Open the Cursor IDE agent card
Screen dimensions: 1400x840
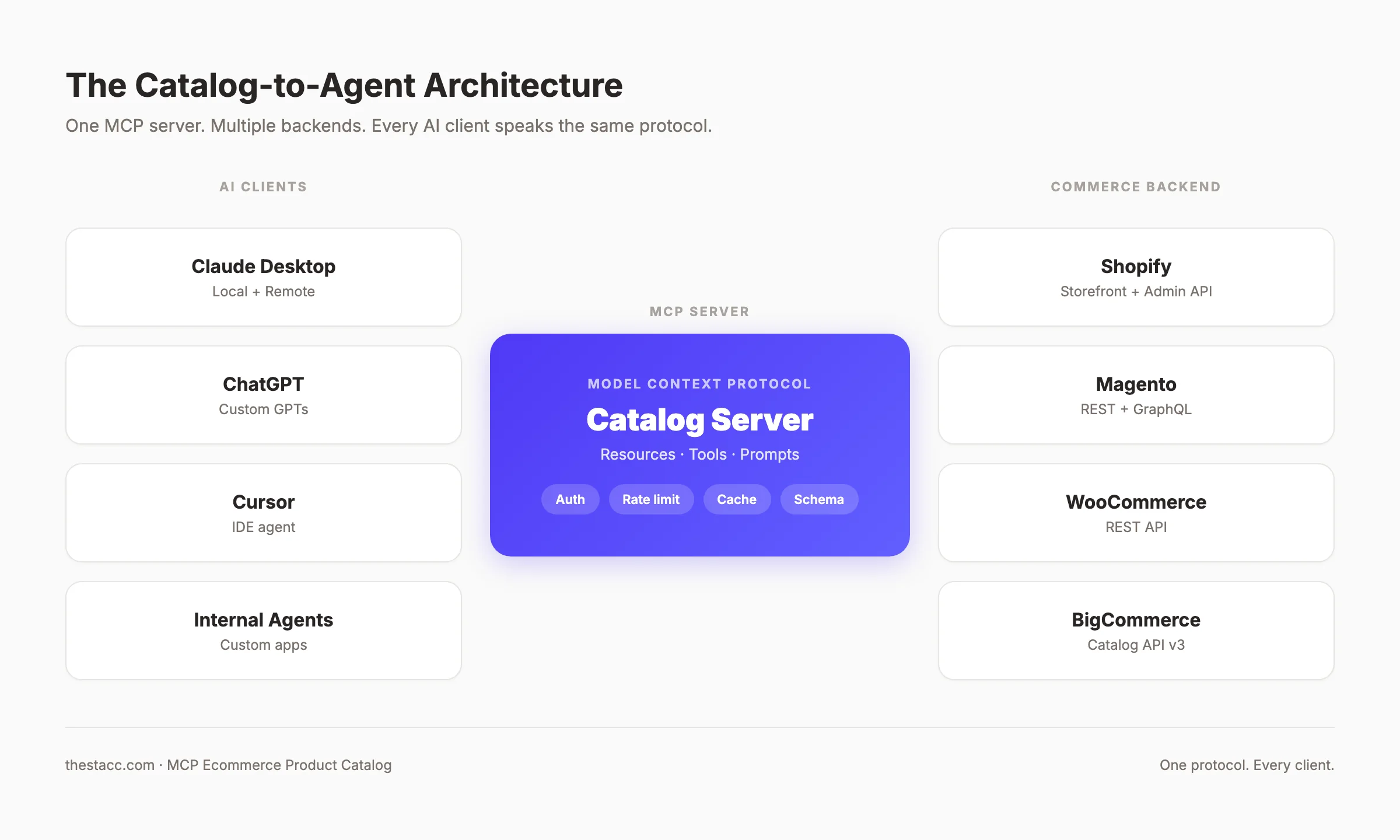click(264, 513)
